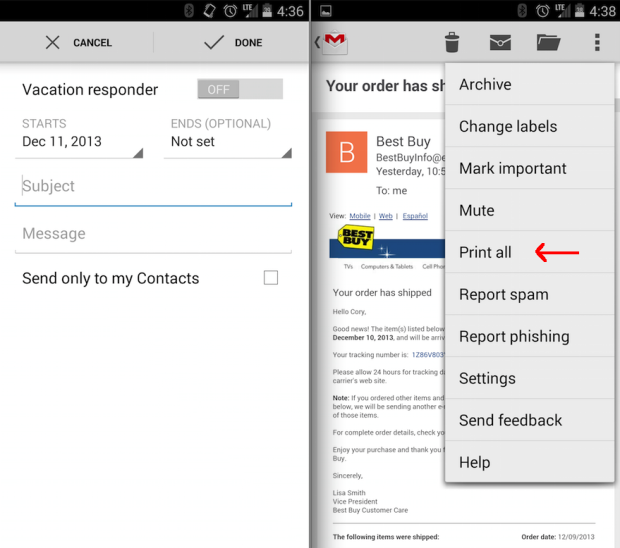Tap the mark unread envelope icon
Viewport: 620px width, 548px height.
500,42
